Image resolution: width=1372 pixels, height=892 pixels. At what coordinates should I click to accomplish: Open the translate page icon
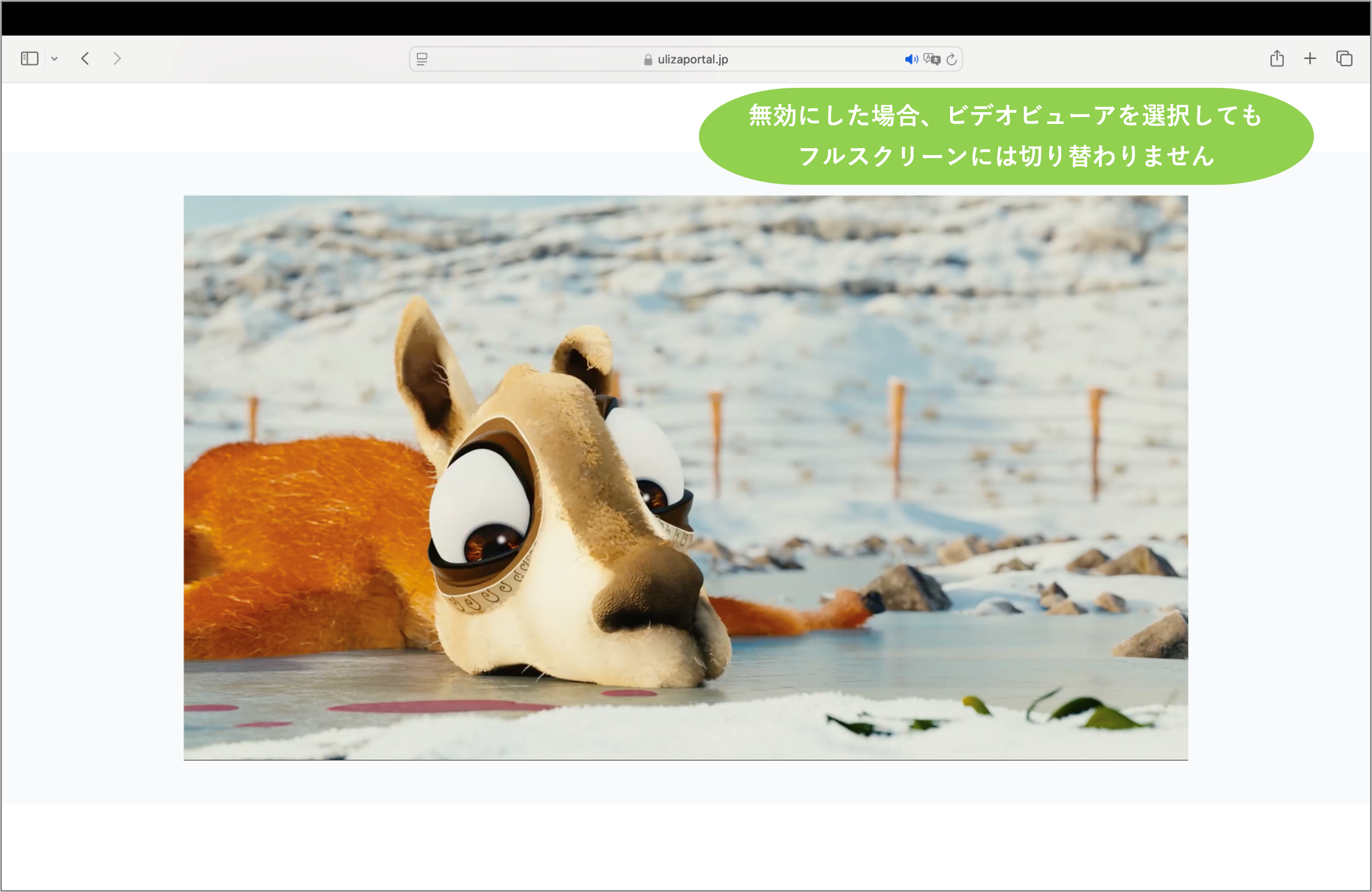pos(932,59)
